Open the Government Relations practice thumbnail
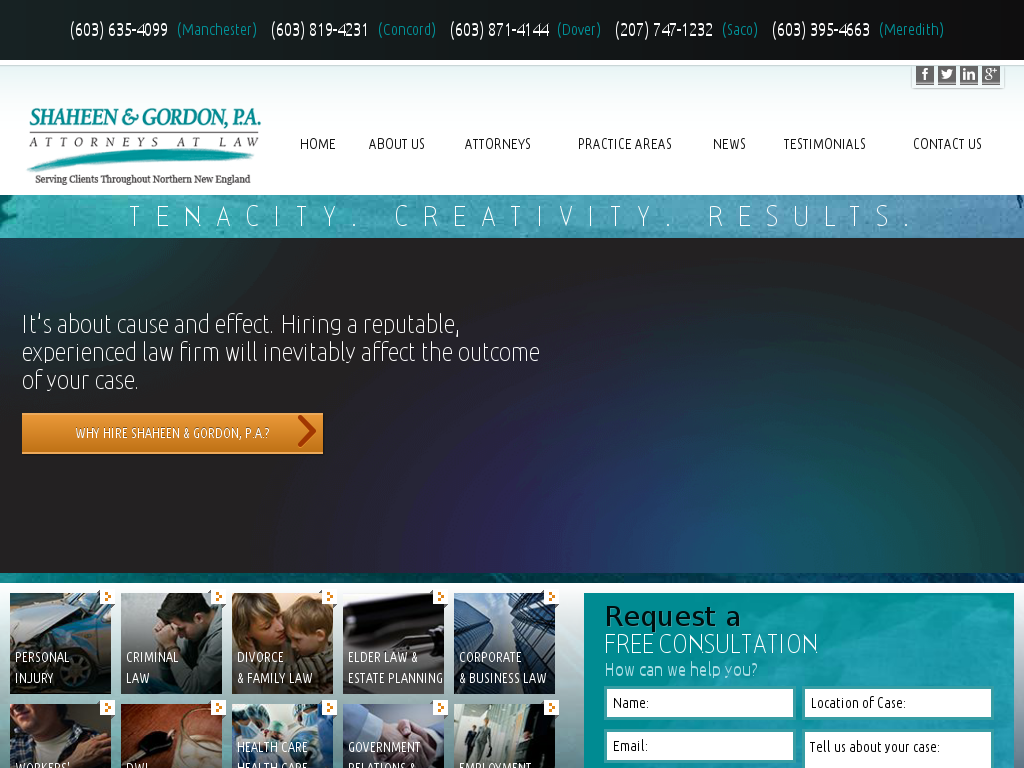 point(393,736)
